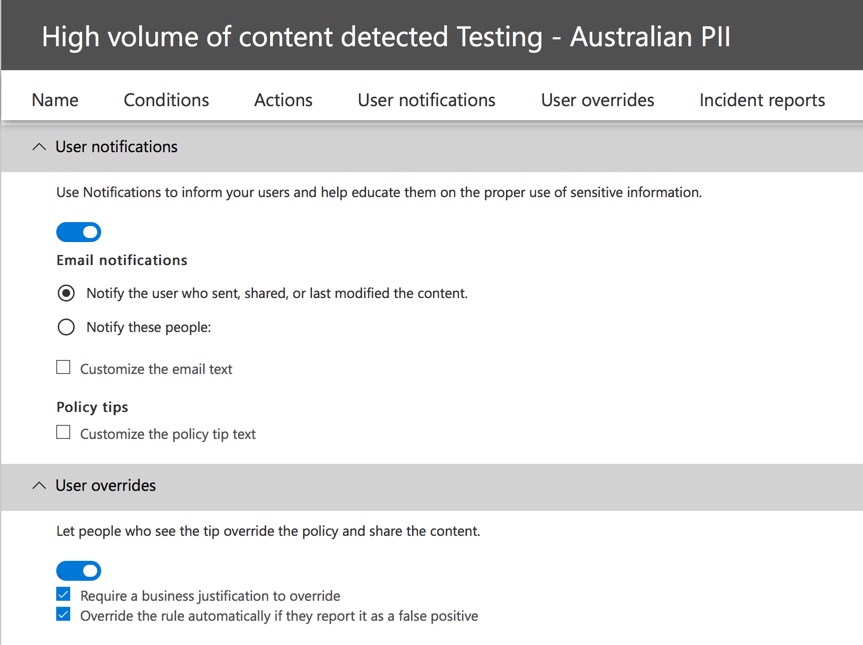Disable the Email notifications toggle switch
Screen dimensions: 863x645
78,231
